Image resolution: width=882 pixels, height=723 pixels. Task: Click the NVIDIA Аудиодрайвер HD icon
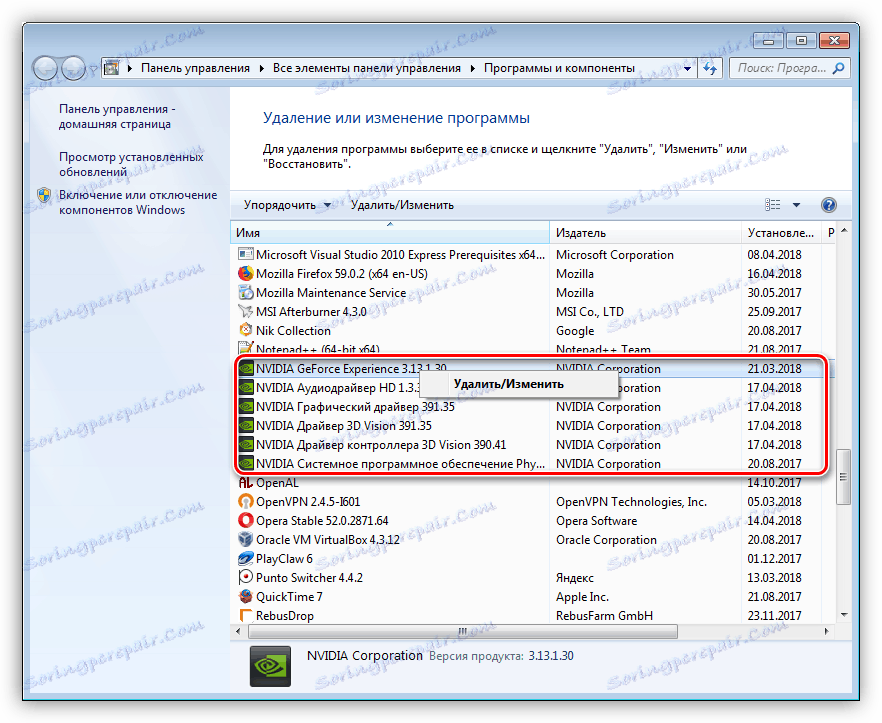(x=246, y=388)
